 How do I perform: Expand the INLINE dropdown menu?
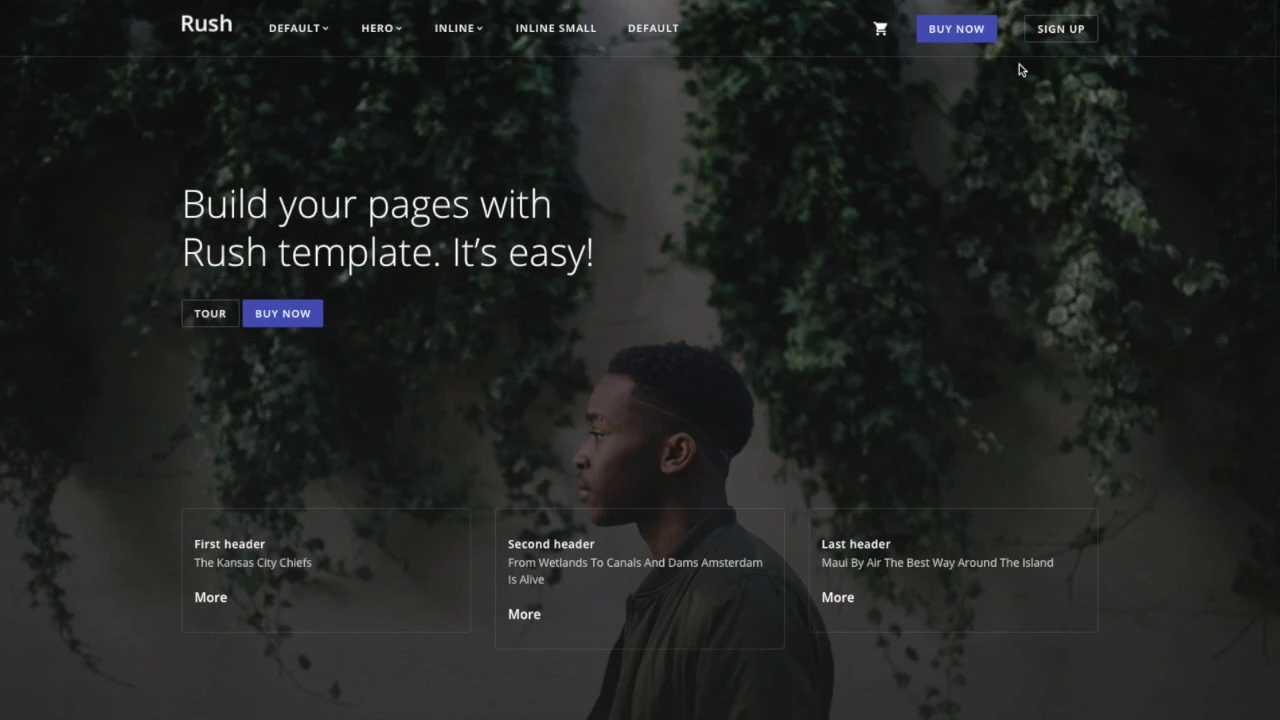point(458,28)
